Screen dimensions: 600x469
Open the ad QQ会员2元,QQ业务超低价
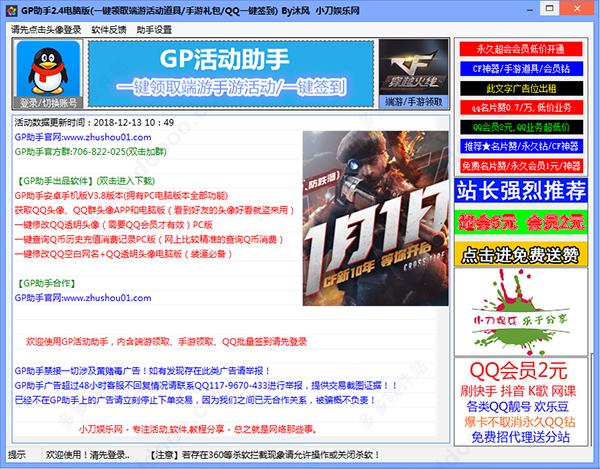click(x=521, y=127)
